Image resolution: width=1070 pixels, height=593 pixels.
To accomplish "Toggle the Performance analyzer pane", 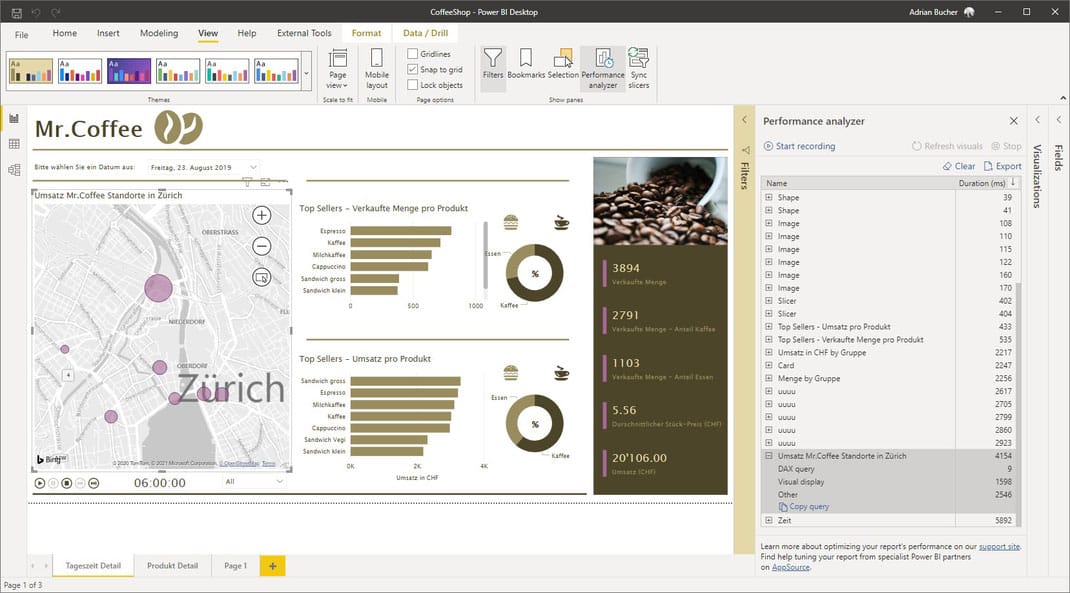I will [x=602, y=62].
